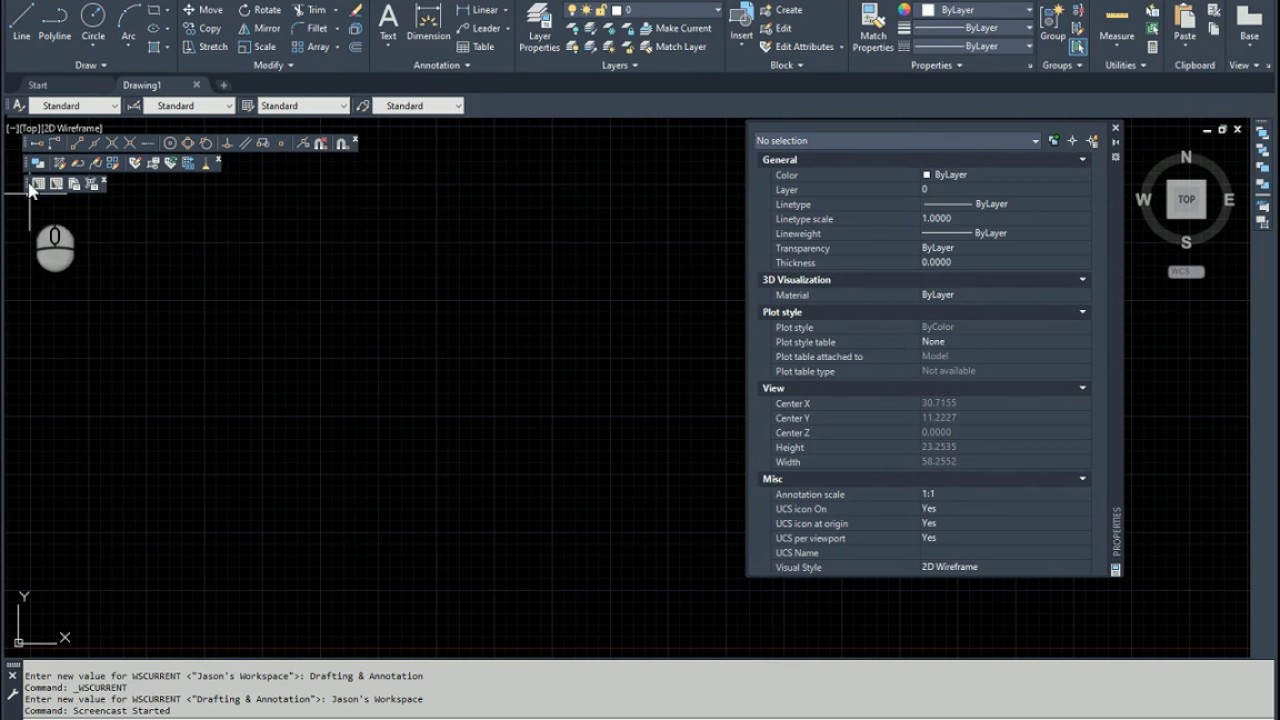Image resolution: width=1280 pixels, height=720 pixels.
Task: Click the object color wheel icon
Action: pyautogui.click(x=904, y=10)
